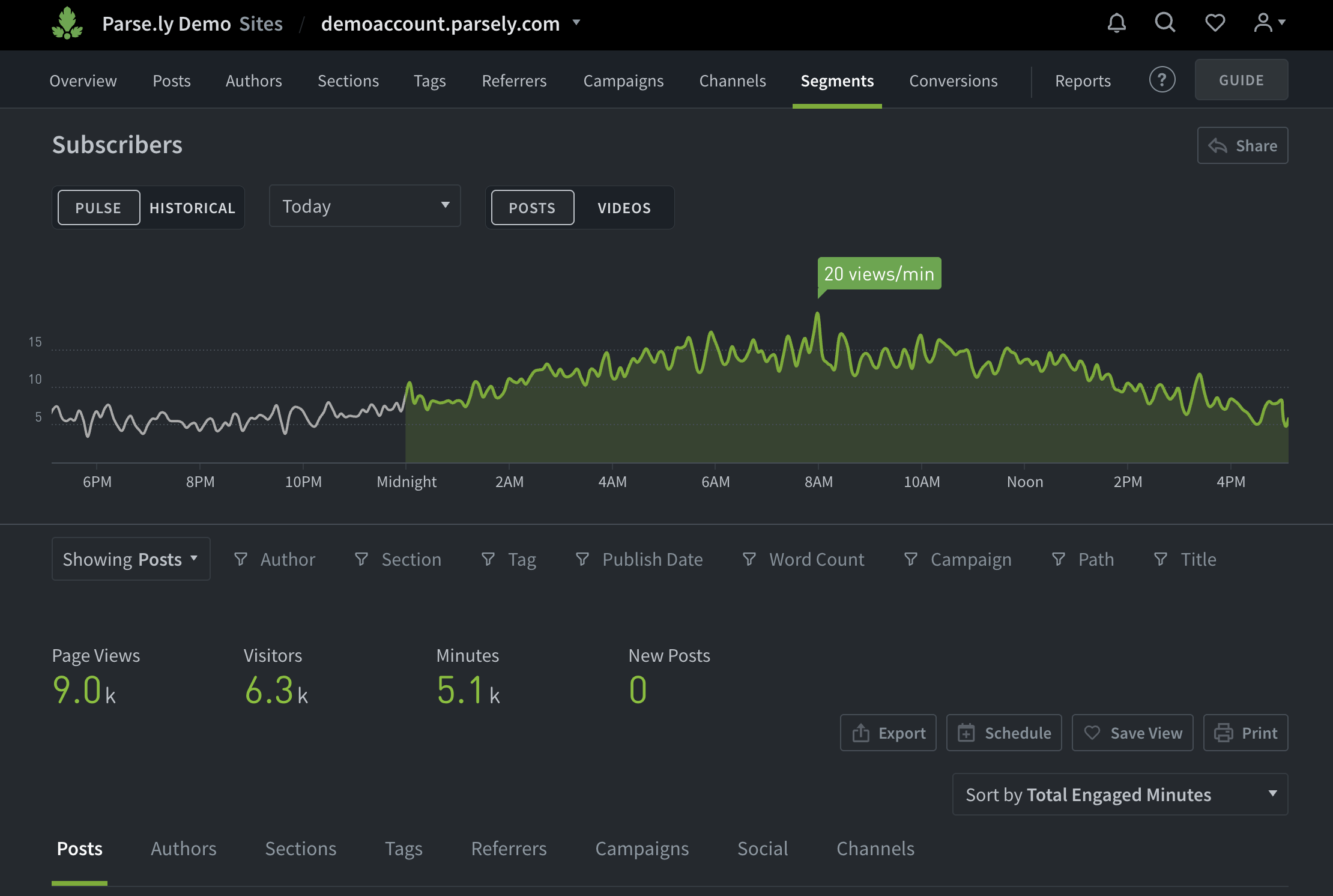Switch to the lower Tags tab
1333x896 pixels.
404,849
